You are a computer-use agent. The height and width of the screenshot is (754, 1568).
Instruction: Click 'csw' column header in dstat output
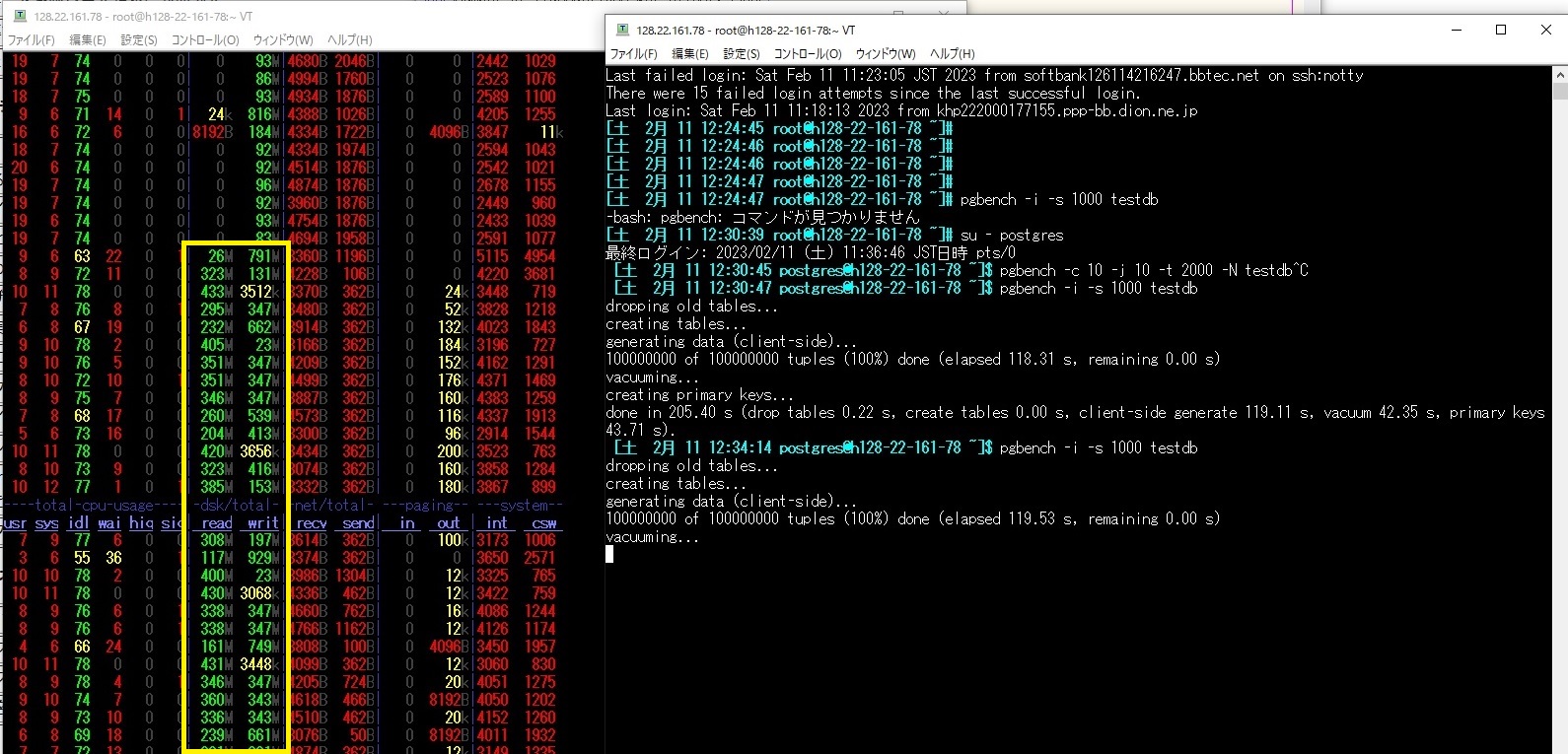pyautogui.click(x=544, y=523)
